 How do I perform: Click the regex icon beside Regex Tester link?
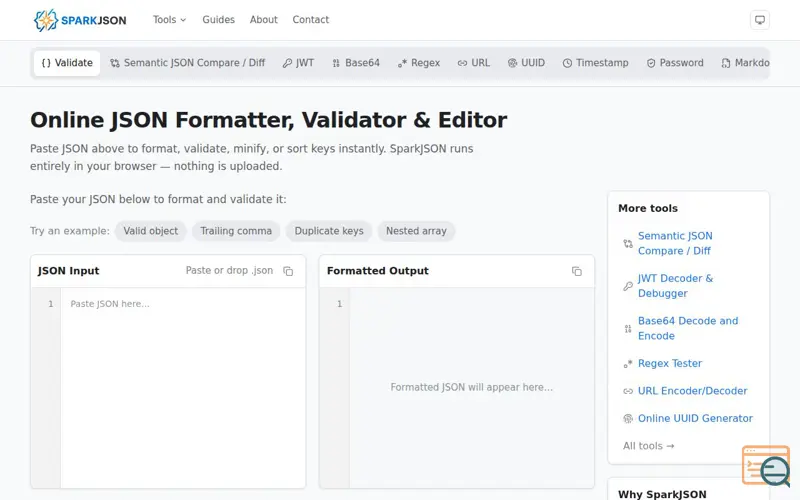[628, 364]
